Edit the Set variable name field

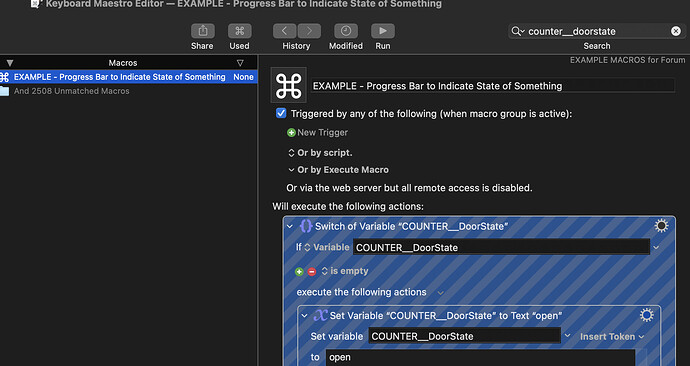tap(464, 336)
